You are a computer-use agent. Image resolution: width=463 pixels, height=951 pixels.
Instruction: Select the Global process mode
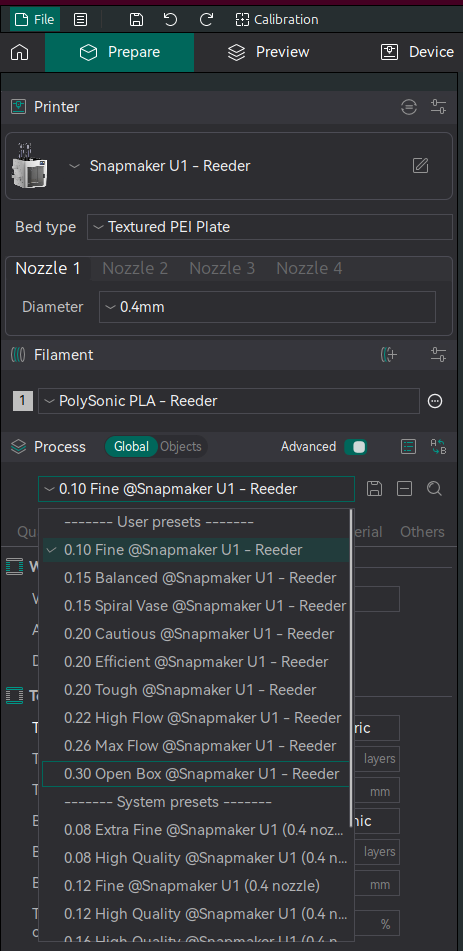[131, 447]
